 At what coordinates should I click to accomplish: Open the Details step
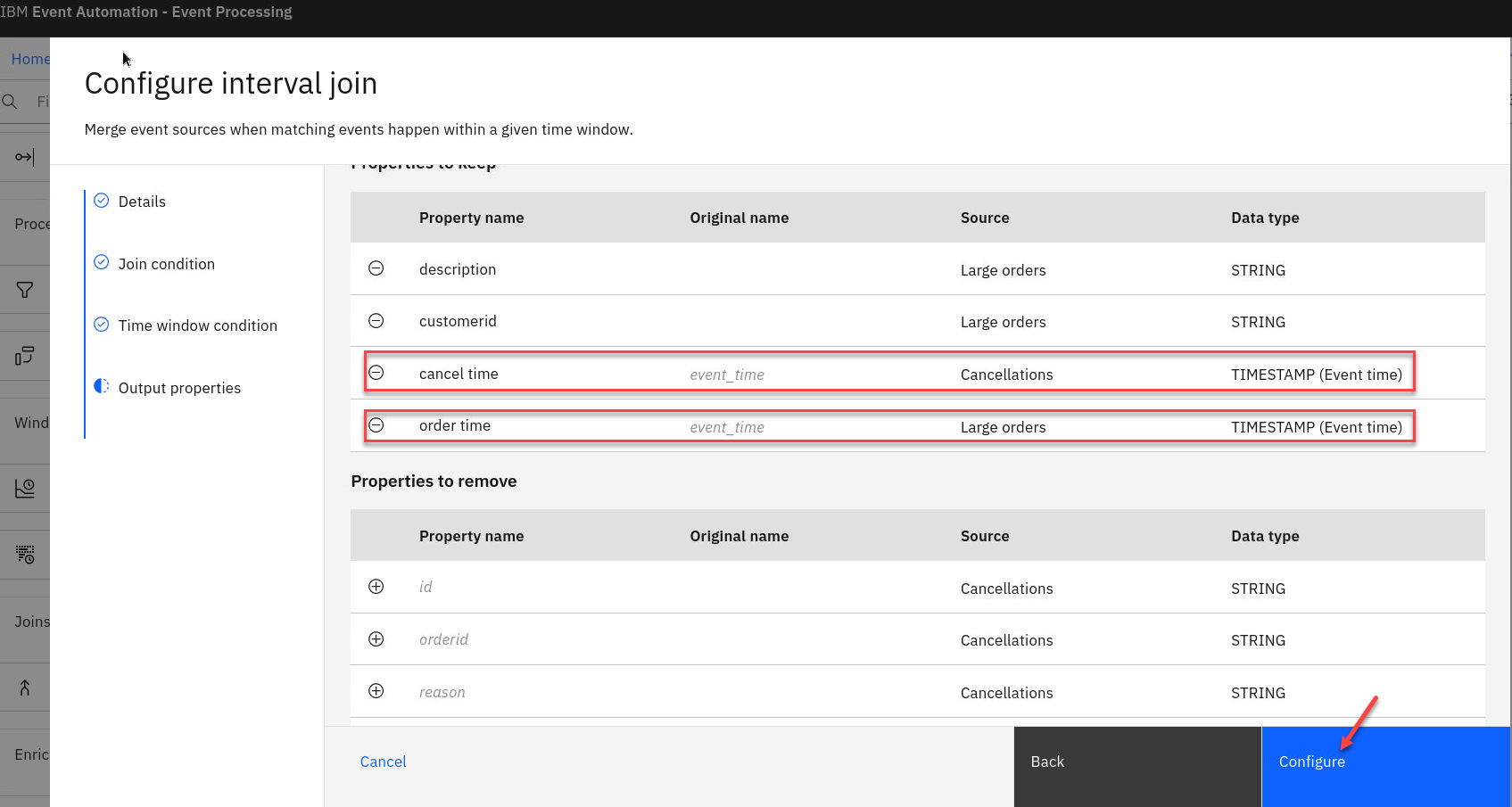click(x=142, y=202)
